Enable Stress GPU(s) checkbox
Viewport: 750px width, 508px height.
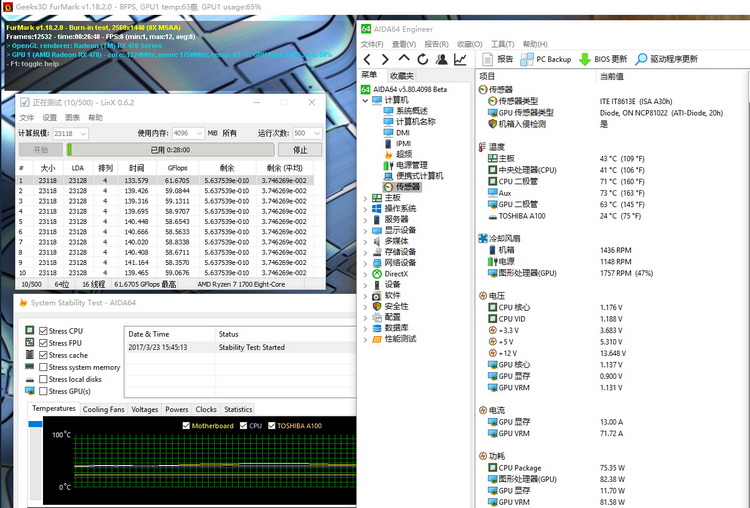(43, 391)
